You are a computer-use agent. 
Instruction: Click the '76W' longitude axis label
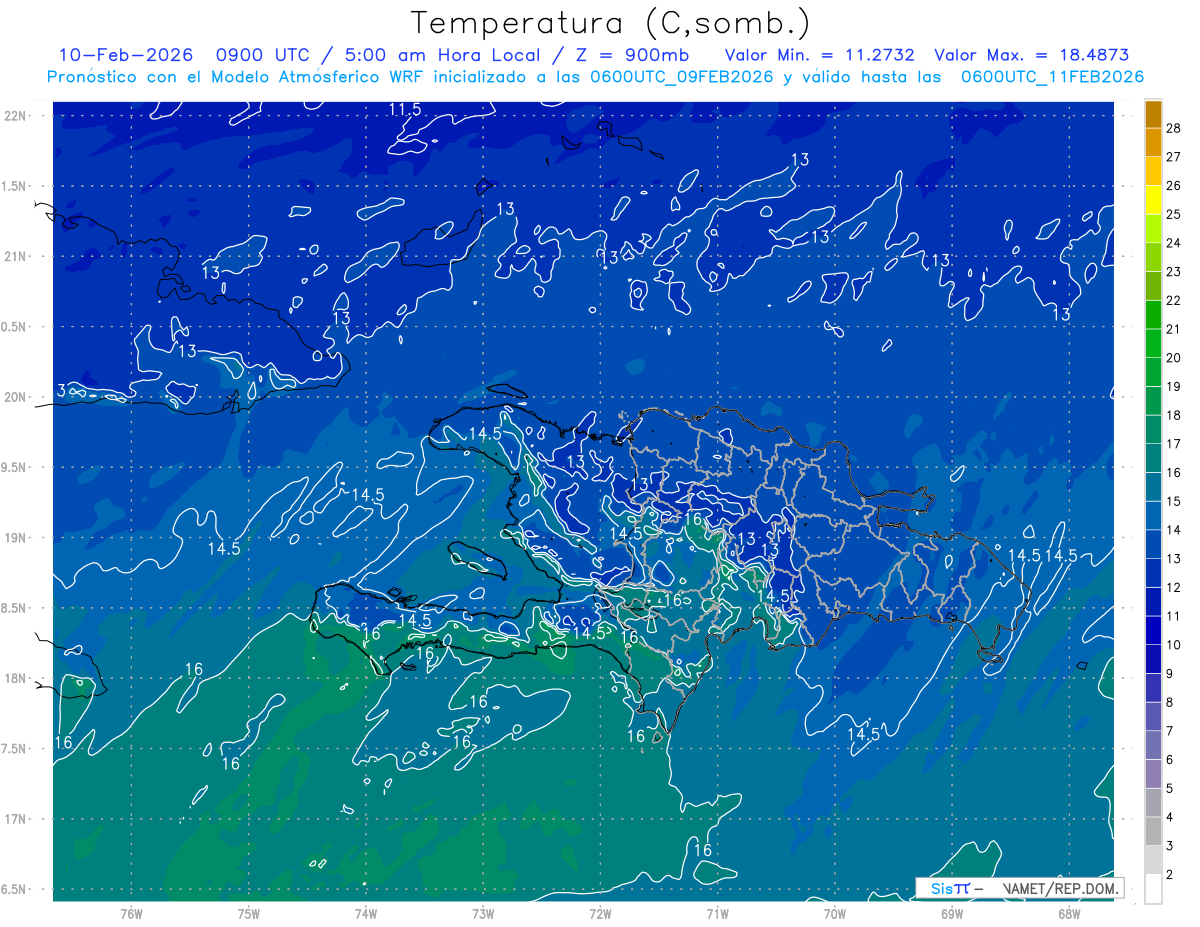[x=131, y=914]
